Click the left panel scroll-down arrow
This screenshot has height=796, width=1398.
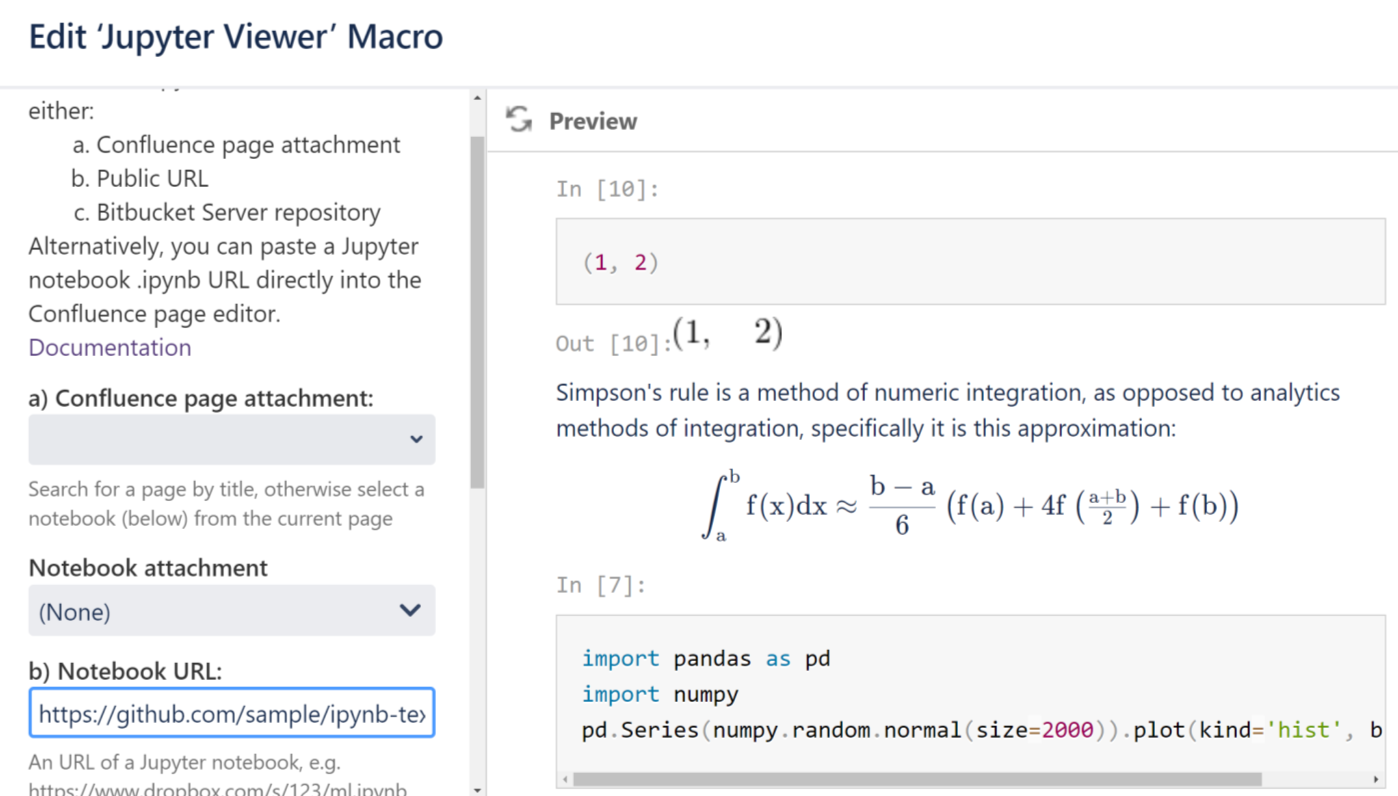click(477, 789)
